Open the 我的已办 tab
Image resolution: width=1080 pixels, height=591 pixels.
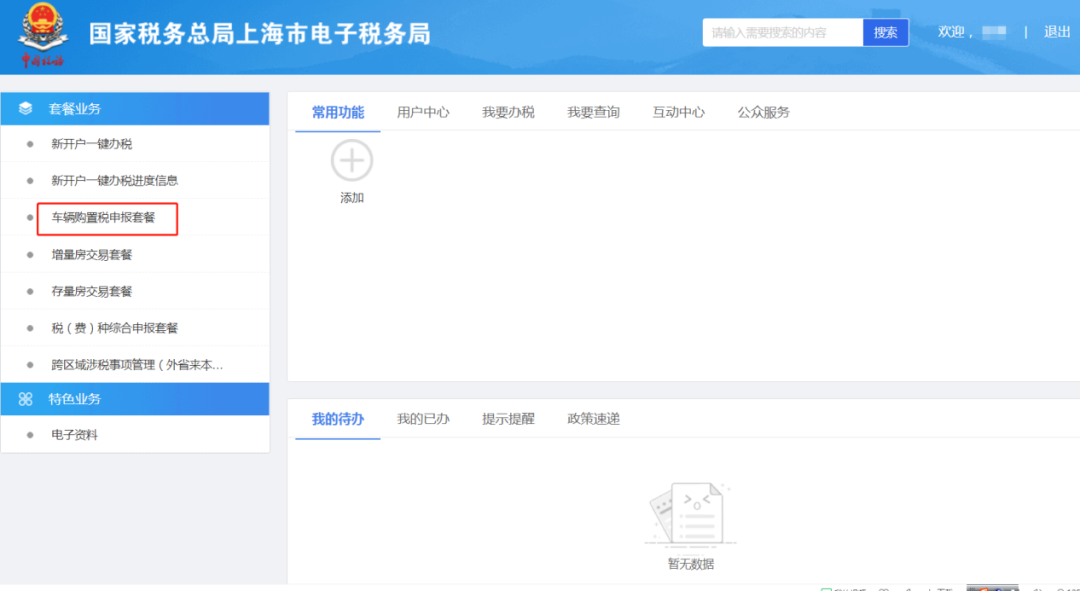pyautogui.click(x=423, y=419)
